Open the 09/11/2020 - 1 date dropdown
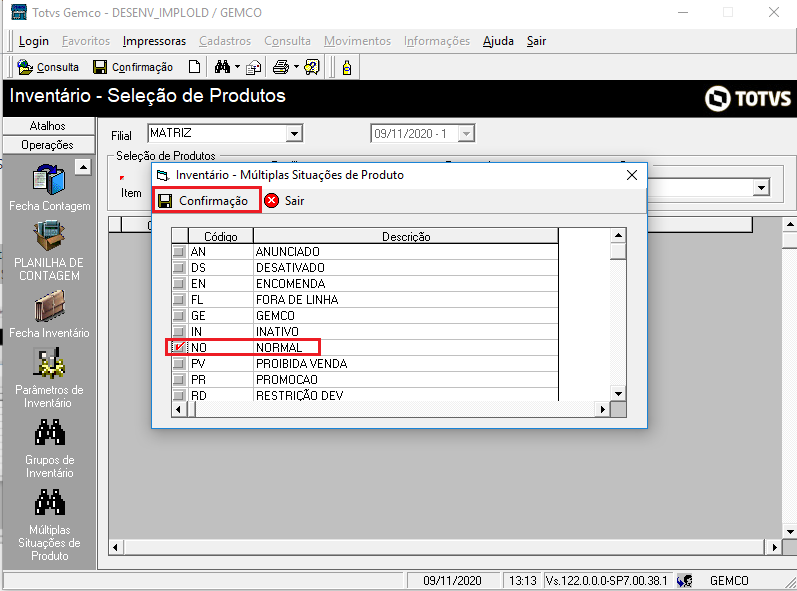Image resolution: width=797 pixels, height=591 pixels. (x=466, y=134)
